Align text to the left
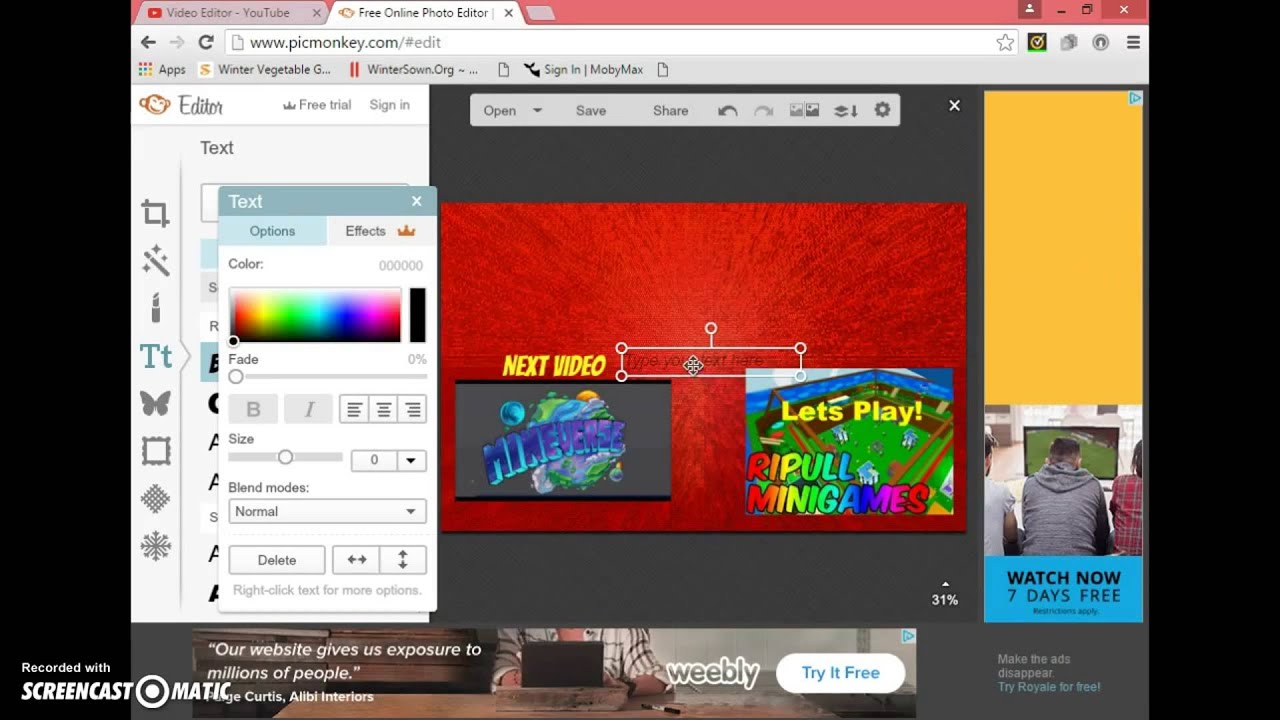The image size is (1280, 720). (353, 409)
